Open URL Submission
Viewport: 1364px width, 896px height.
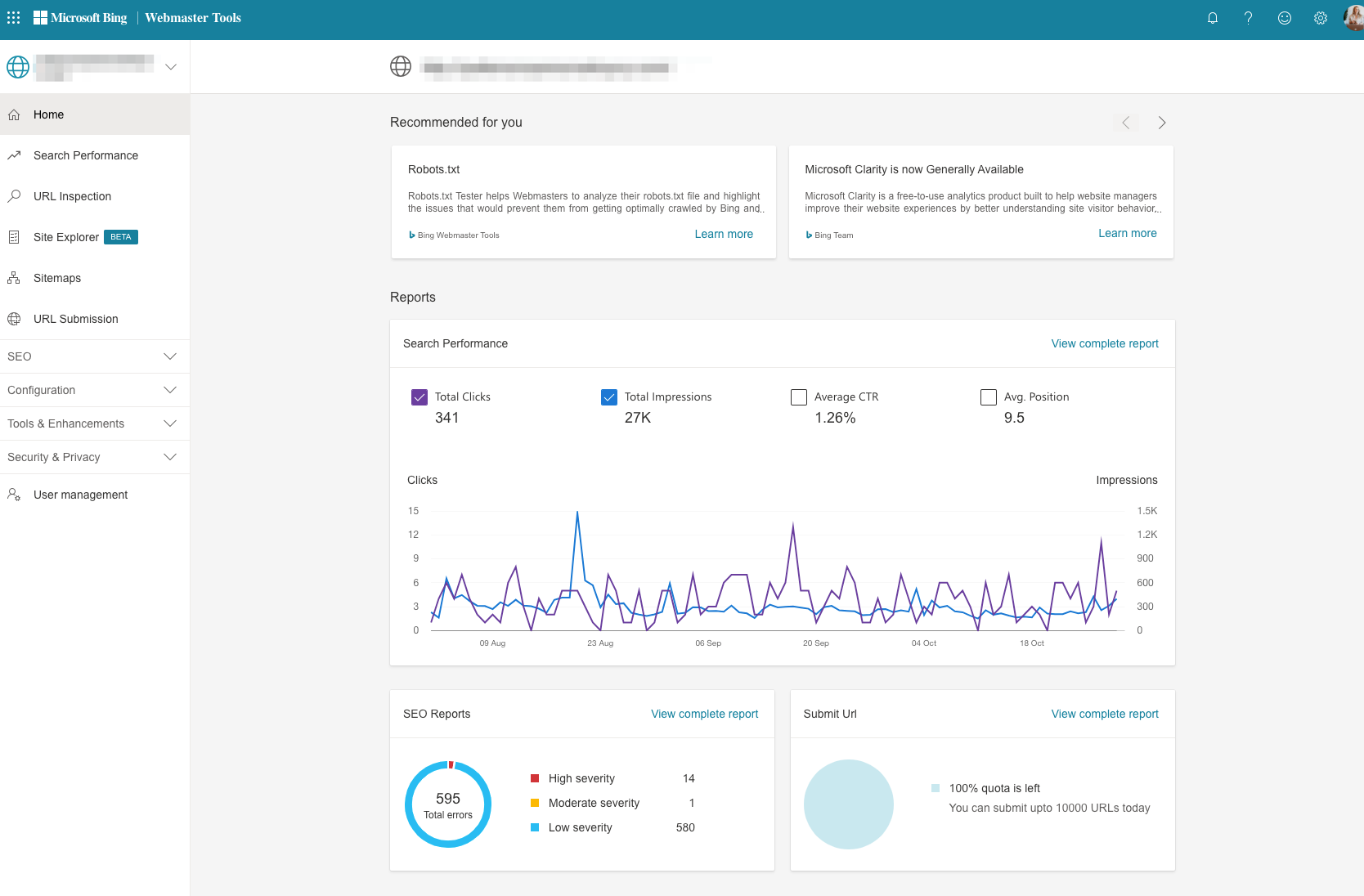click(x=75, y=319)
